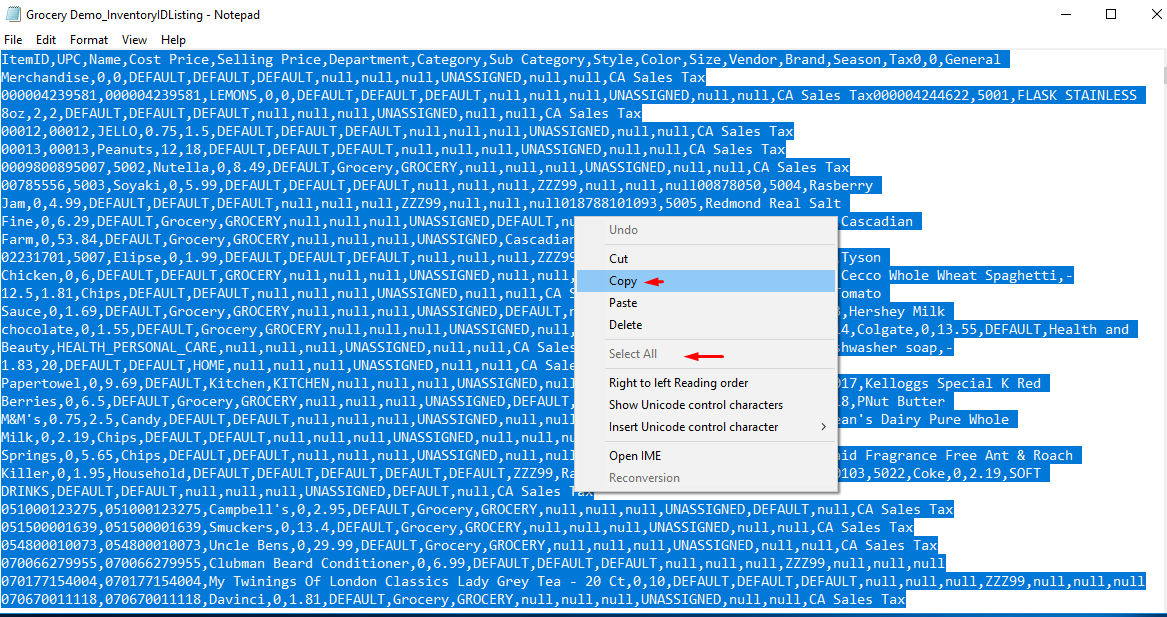Viewport: 1167px width, 617px height.
Task: Click the text 'LEMONS' in the file
Action: click(x=233, y=96)
